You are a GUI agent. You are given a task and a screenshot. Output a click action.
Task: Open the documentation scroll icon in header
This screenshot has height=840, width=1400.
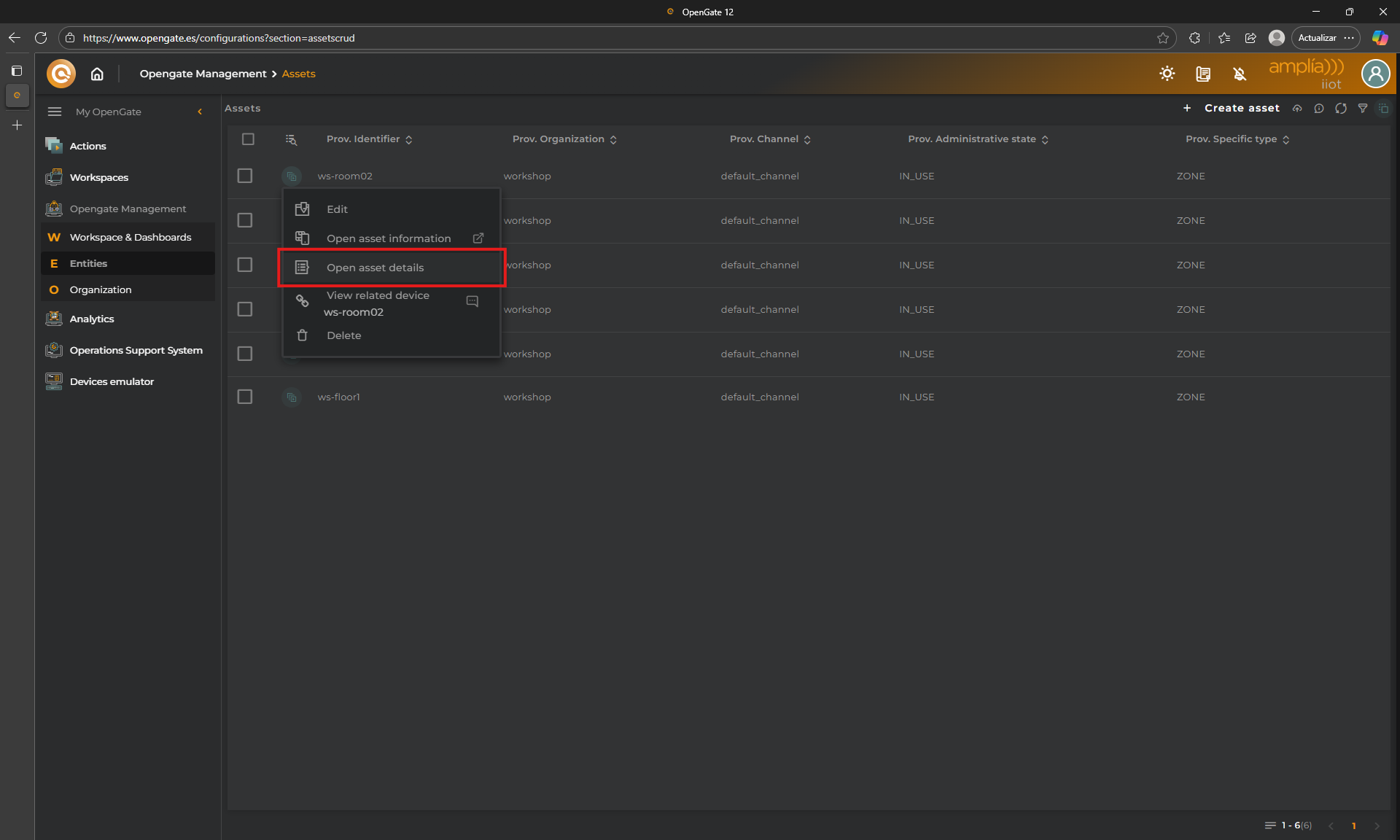(x=1203, y=74)
